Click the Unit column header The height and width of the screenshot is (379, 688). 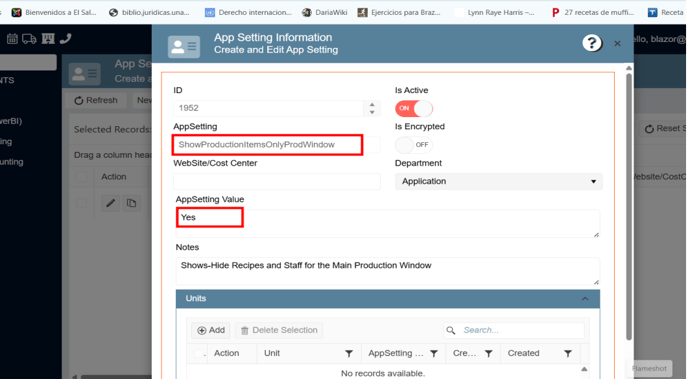pos(272,354)
